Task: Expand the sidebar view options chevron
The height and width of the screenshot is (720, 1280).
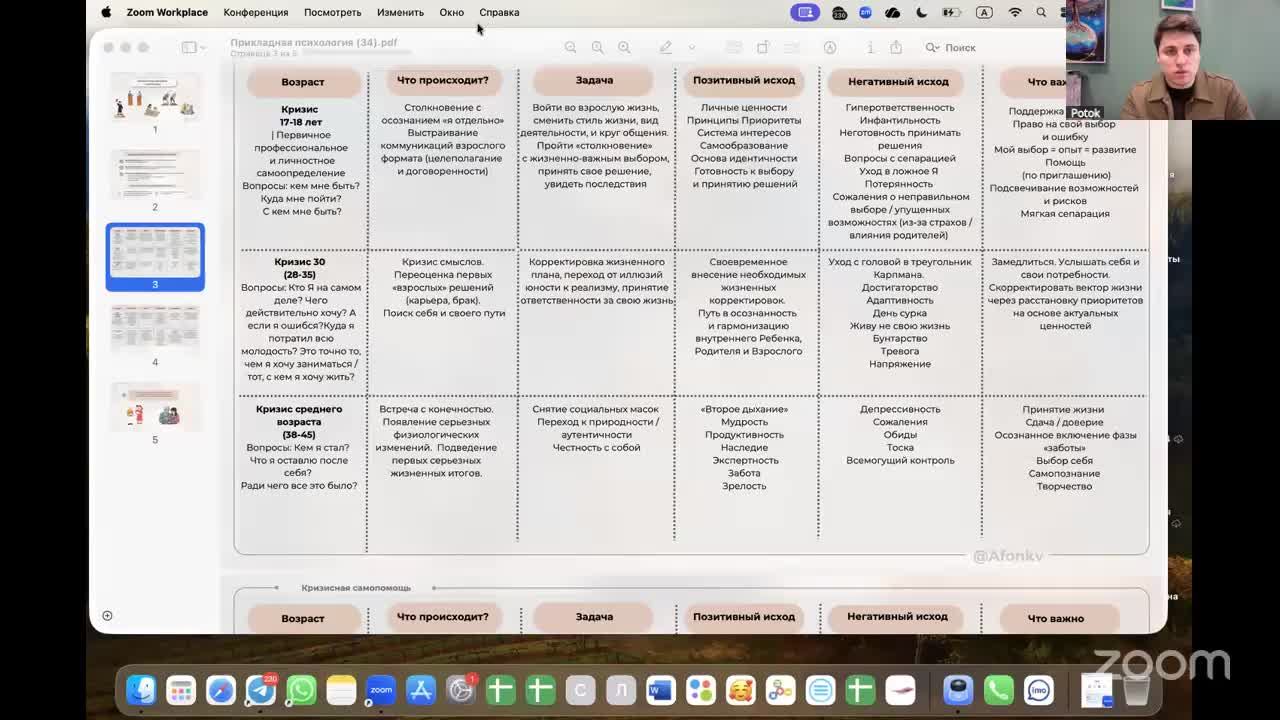Action: [203, 47]
